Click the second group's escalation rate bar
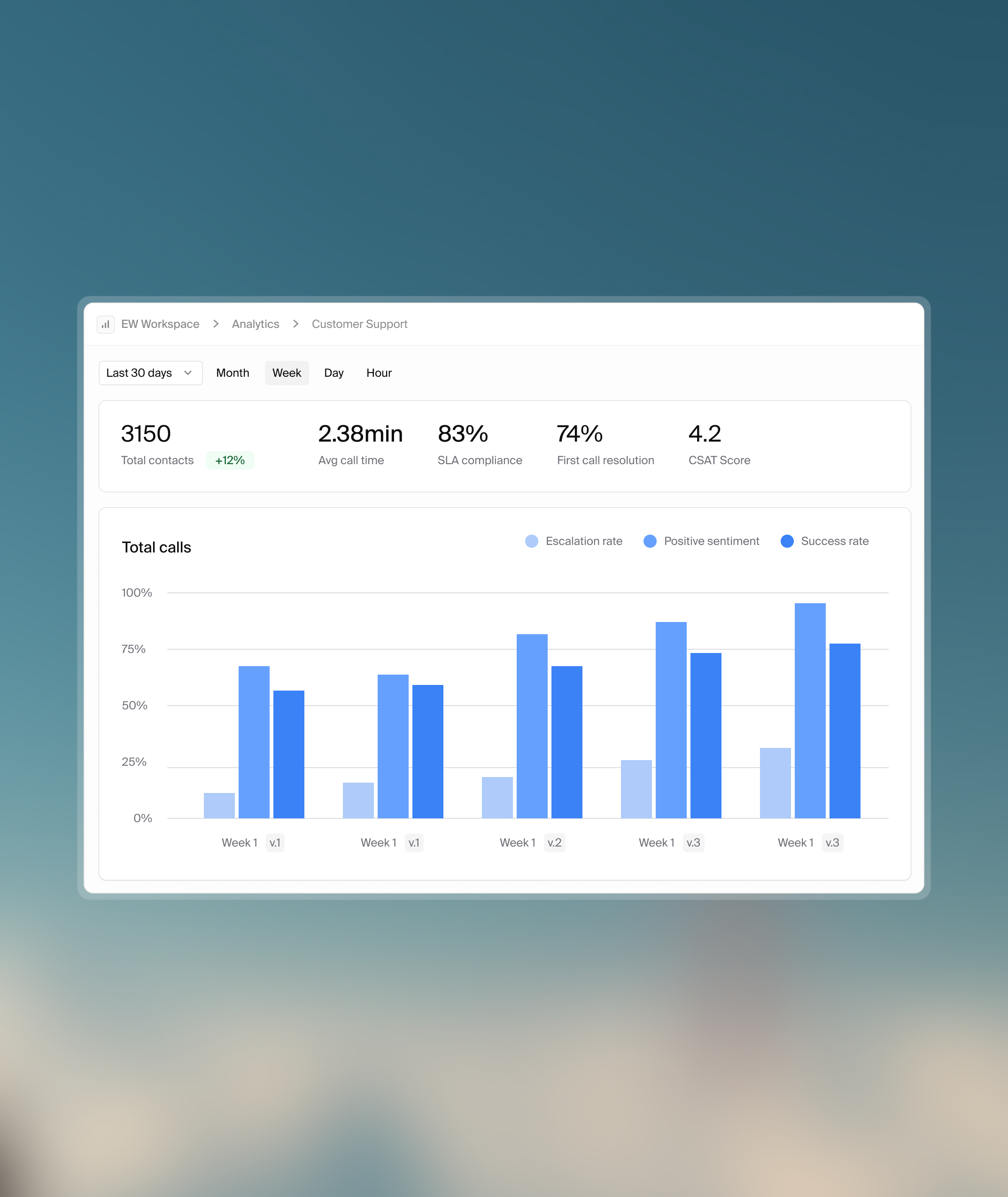Viewport: 1008px width, 1197px height. (358, 801)
